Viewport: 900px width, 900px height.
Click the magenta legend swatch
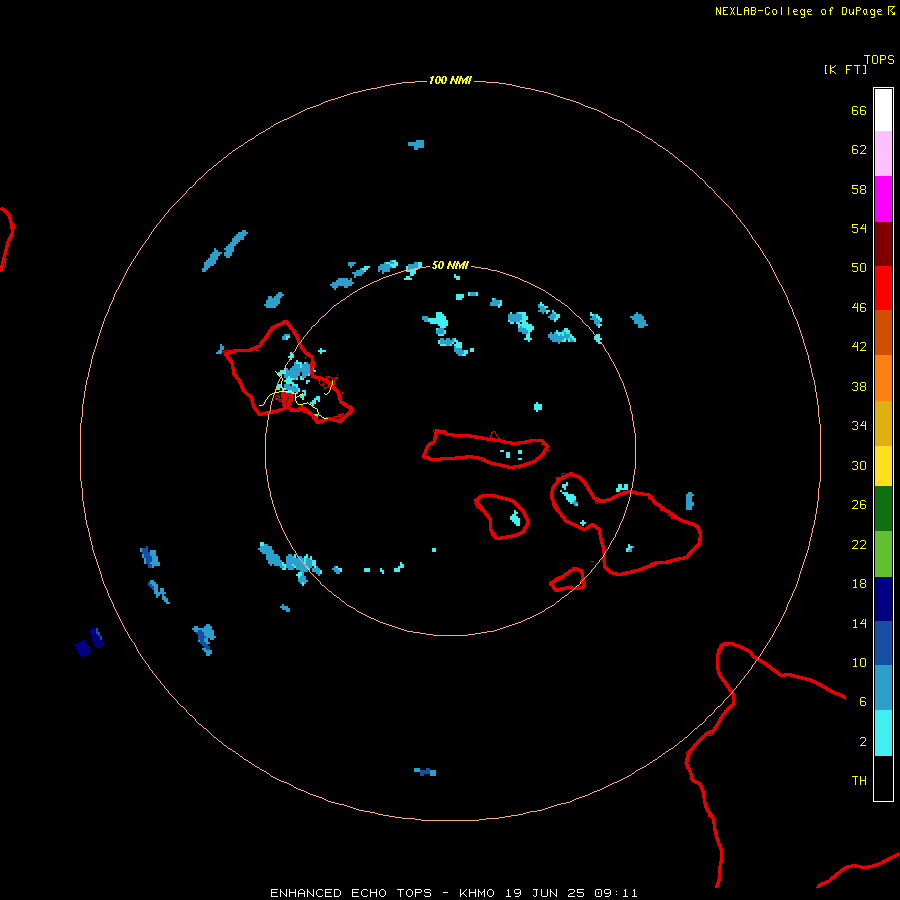(883, 199)
